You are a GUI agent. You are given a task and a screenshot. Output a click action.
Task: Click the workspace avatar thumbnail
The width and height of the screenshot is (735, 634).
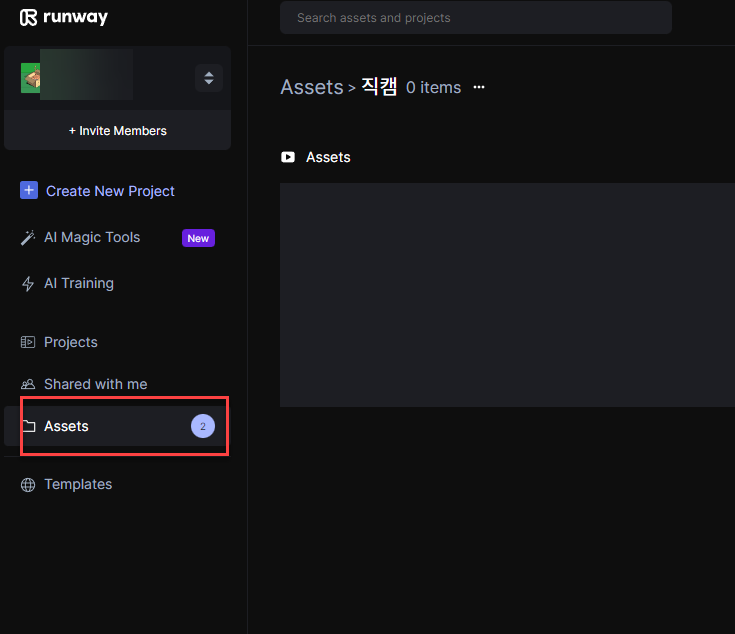point(31,78)
